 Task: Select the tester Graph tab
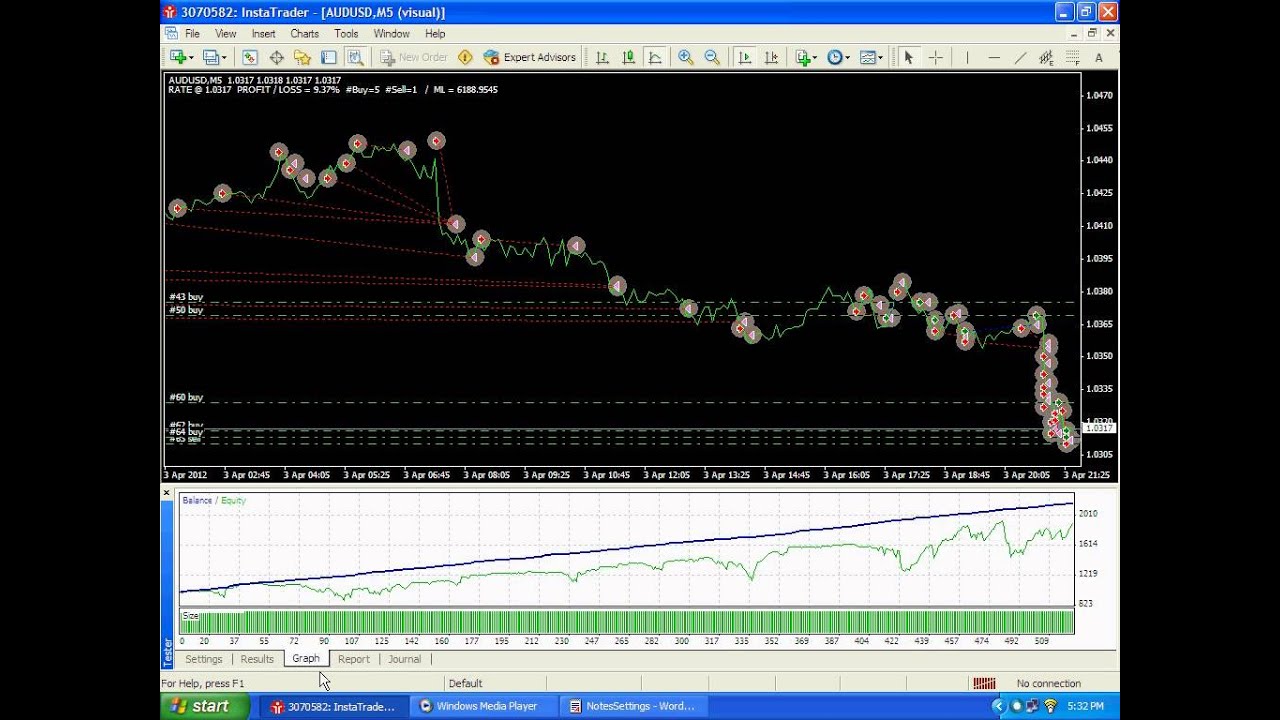(306, 658)
